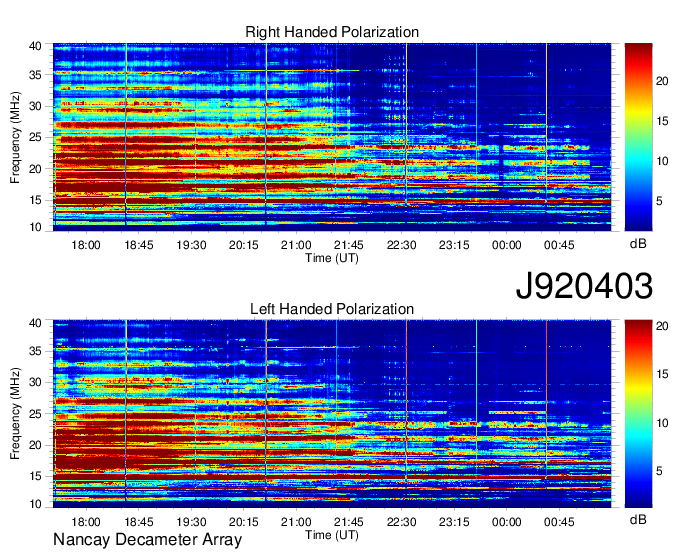The image size is (680, 552).
Task: Click the 10 dB label on the bottom colorbar
Action: (x=662, y=423)
